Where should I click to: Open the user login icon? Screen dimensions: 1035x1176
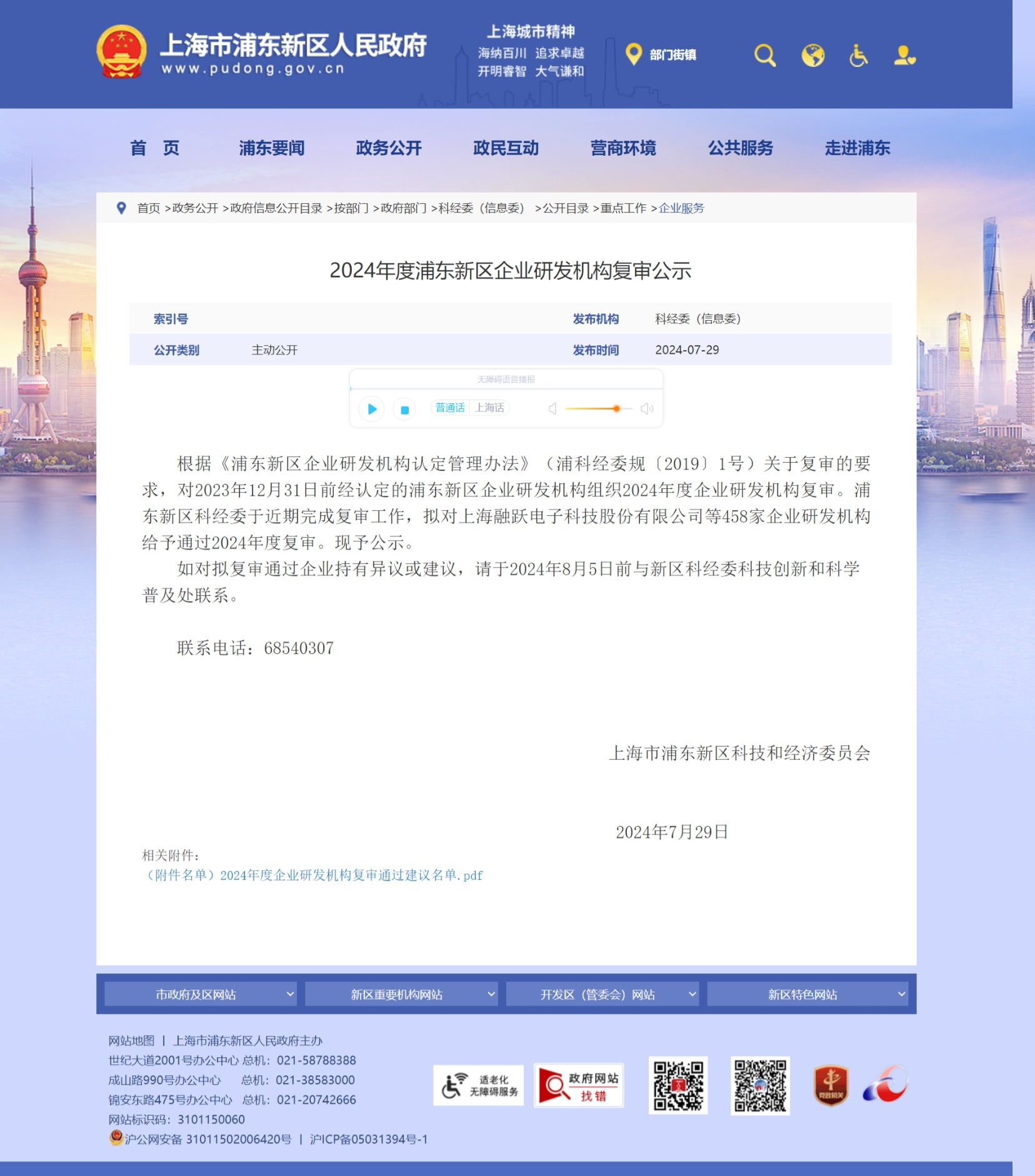tap(904, 56)
